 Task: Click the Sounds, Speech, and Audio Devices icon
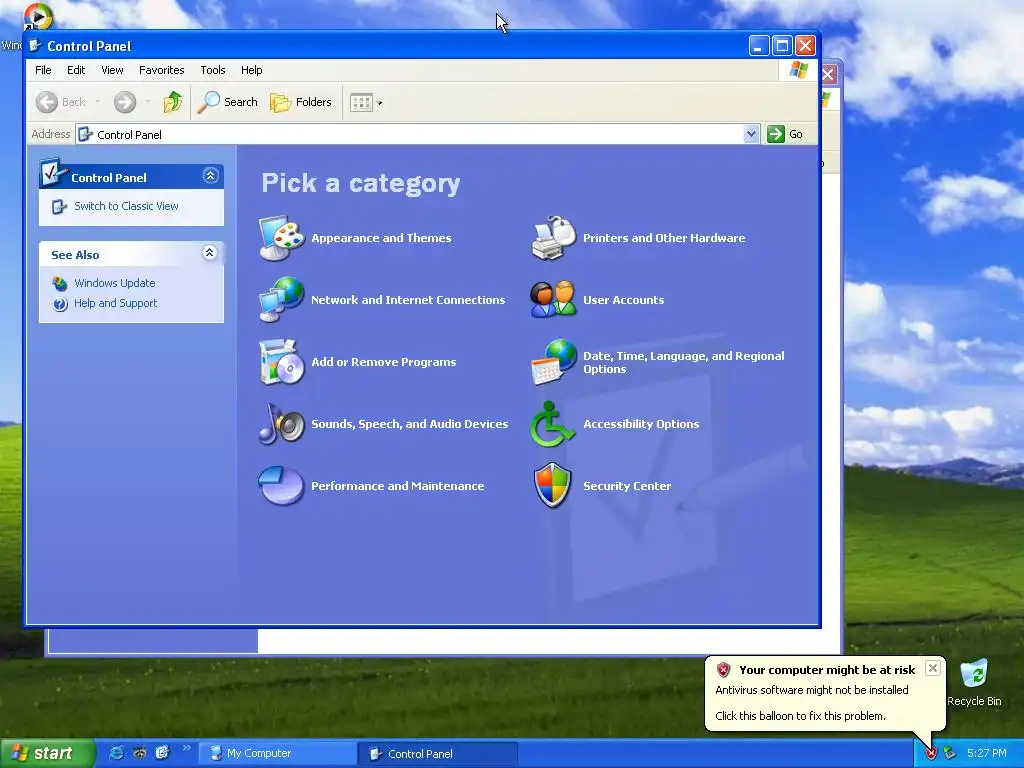[281, 424]
